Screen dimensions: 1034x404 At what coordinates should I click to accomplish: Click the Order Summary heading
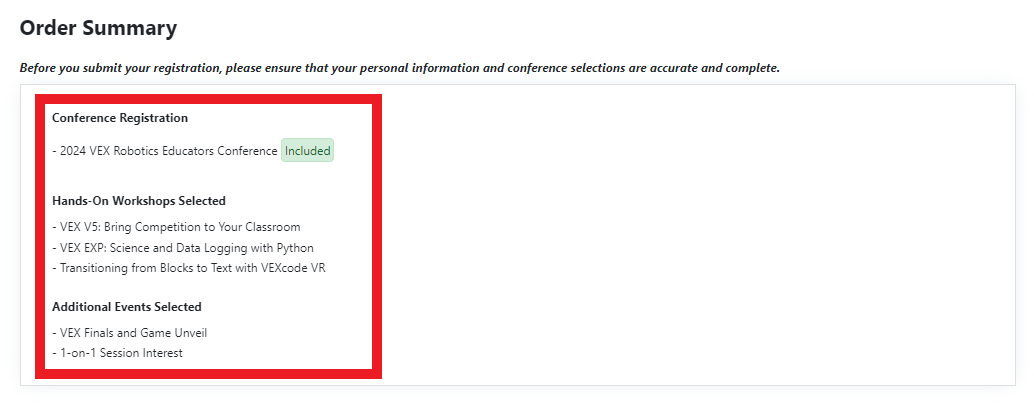click(x=98, y=28)
